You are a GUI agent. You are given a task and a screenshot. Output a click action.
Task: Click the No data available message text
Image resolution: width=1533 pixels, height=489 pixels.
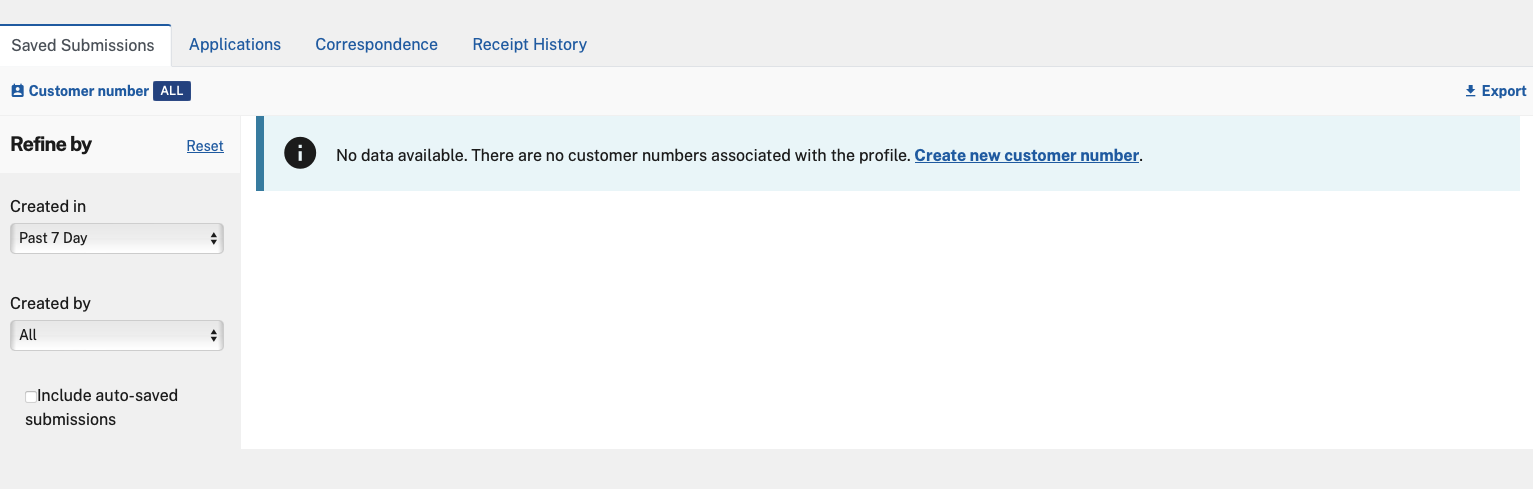pyautogui.click(x=622, y=155)
